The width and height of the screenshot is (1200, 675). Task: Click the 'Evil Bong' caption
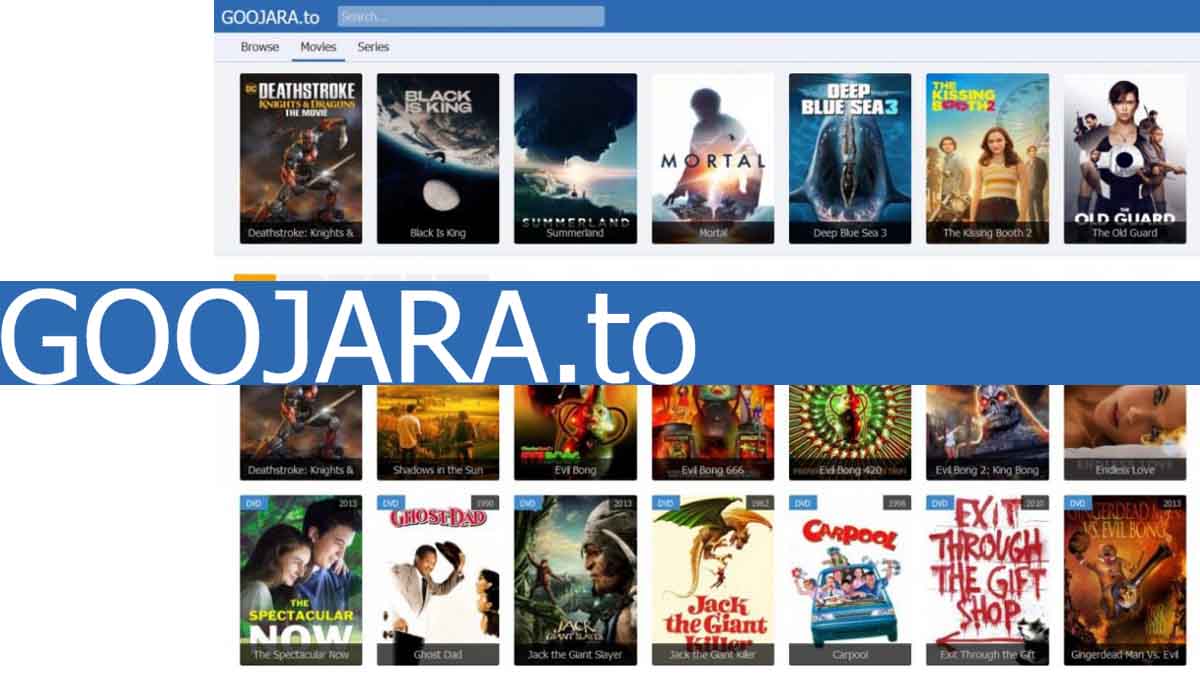pos(575,470)
